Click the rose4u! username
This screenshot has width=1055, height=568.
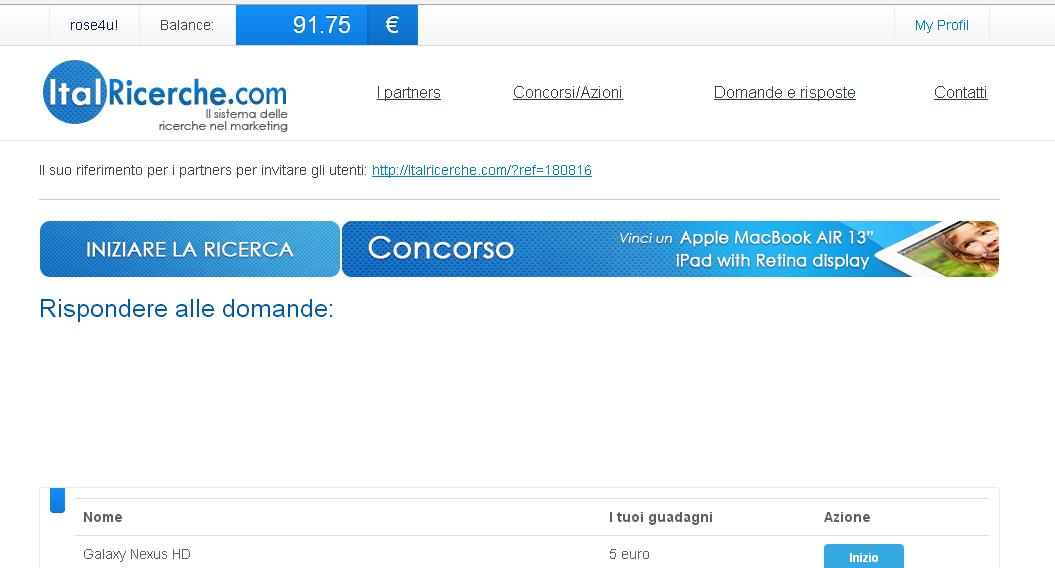click(94, 25)
